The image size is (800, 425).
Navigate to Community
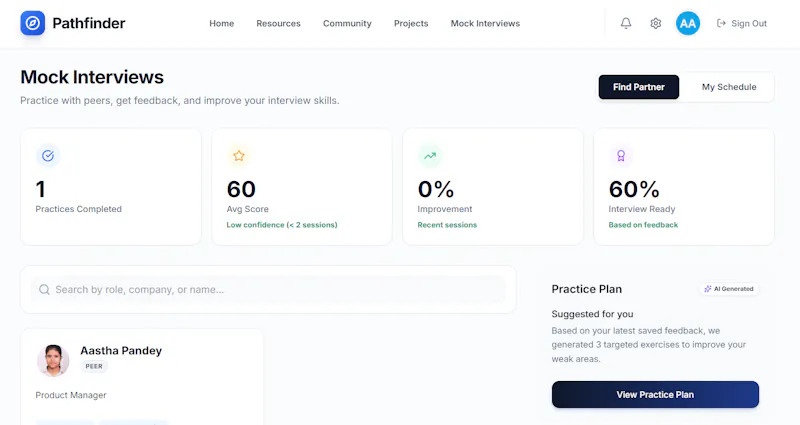click(x=347, y=23)
